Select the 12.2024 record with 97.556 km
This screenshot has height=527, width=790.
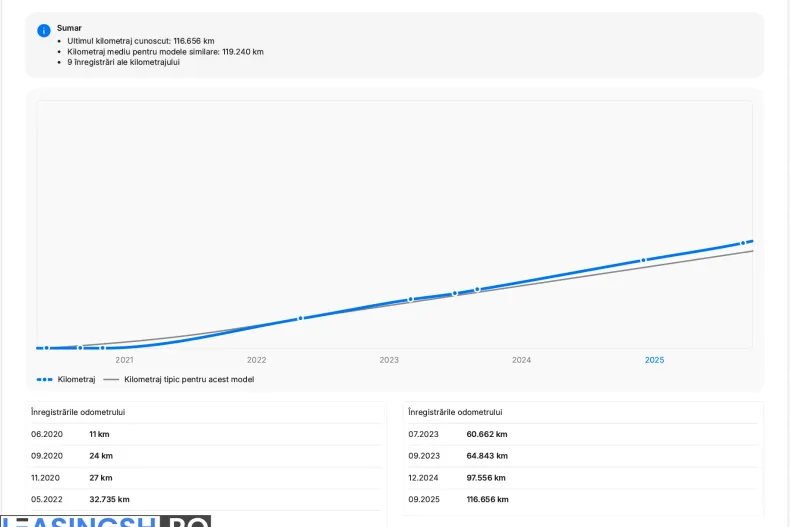click(x=582, y=478)
